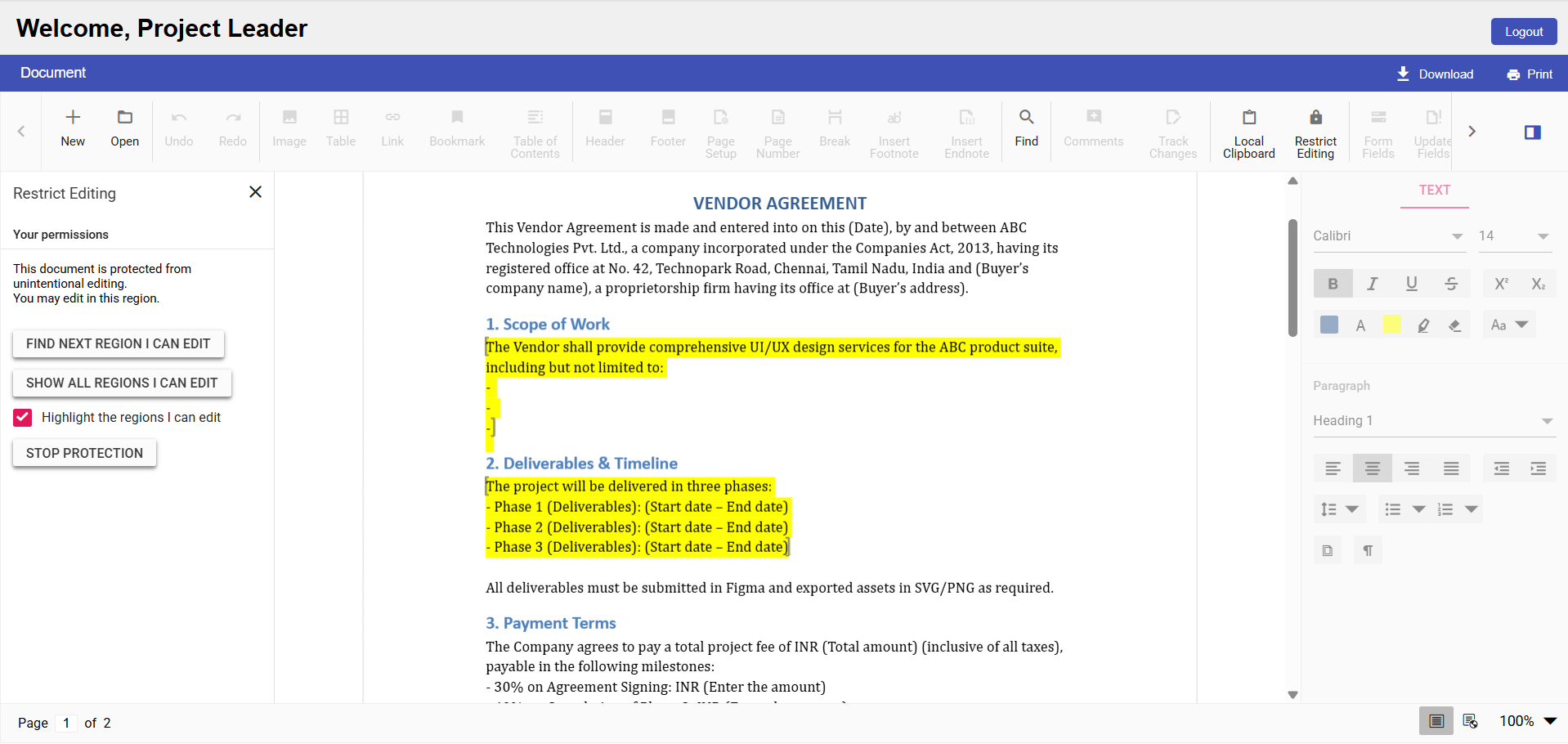Log out of the account
1568x744 pixels.
[x=1524, y=32]
